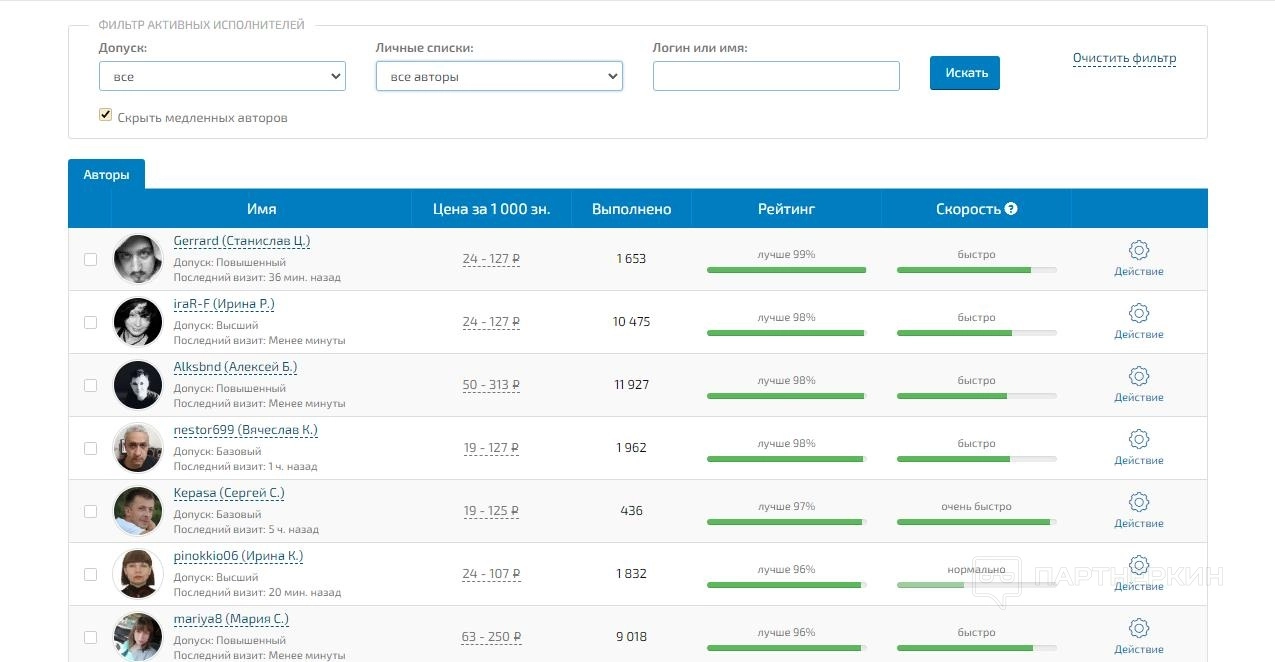This screenshot has height=662, width=1275.
Task: Tick the checkbox for nestor699's row
Action: click(91, 448)
